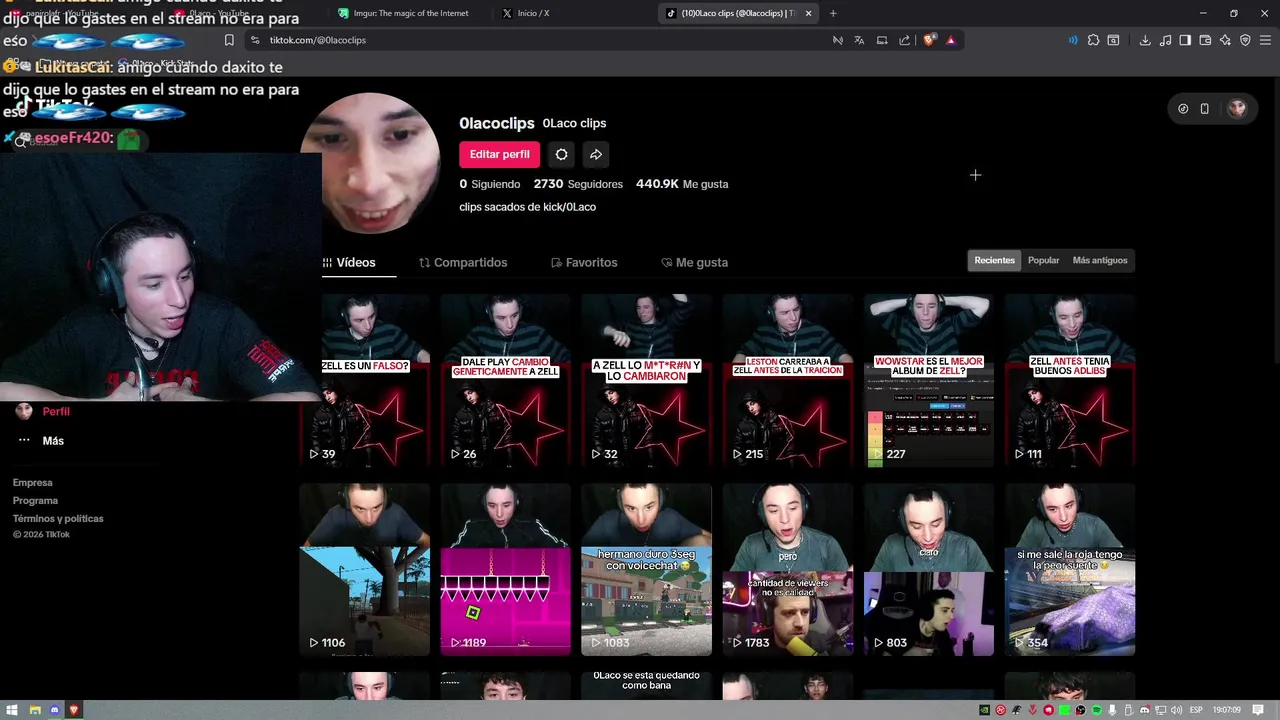Click share icon in address bar
This screenshot has width=1280, height=720.
(x=904, y=40)
